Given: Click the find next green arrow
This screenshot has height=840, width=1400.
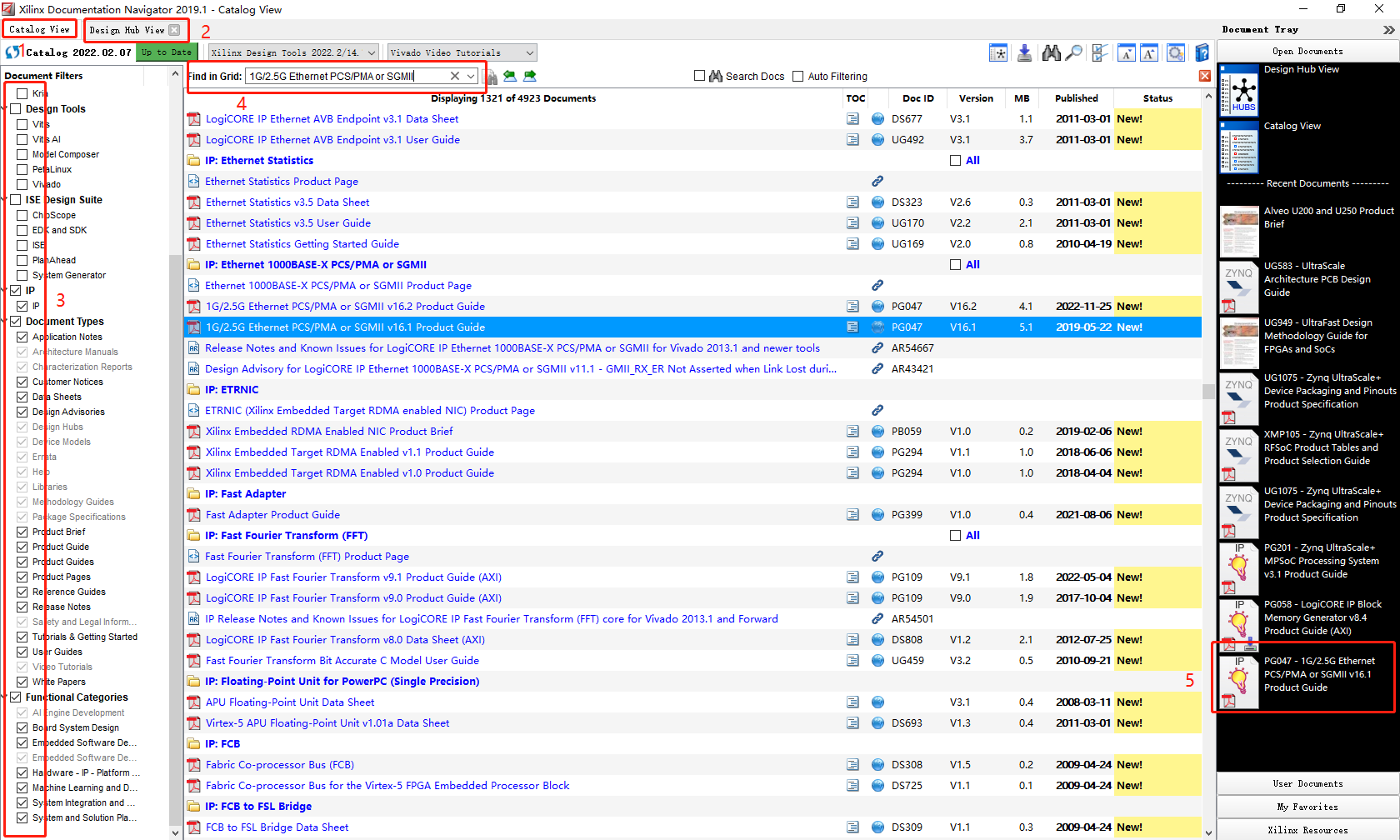Looking at the screenshot, I should (x=529, y=76).
